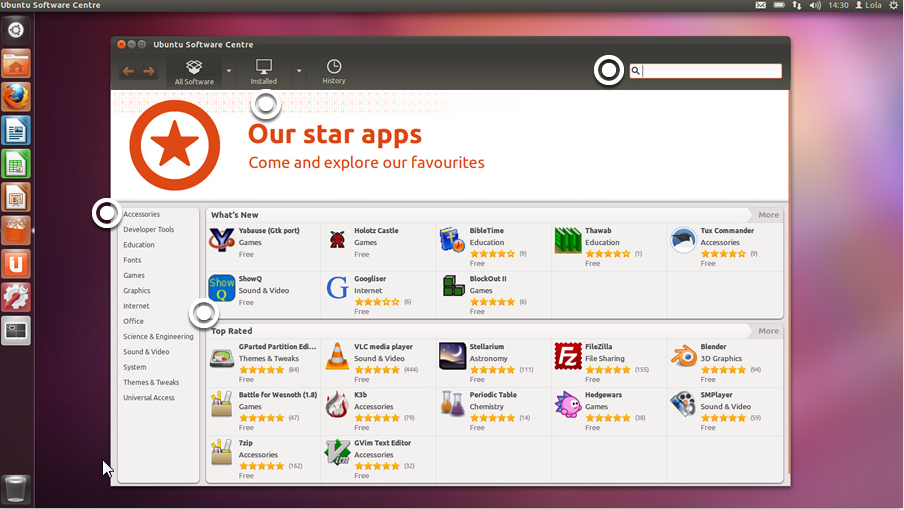Click the "3D Graphics" label under Blender
Viewport: 904px width, 510px height.
click(721, 358)
